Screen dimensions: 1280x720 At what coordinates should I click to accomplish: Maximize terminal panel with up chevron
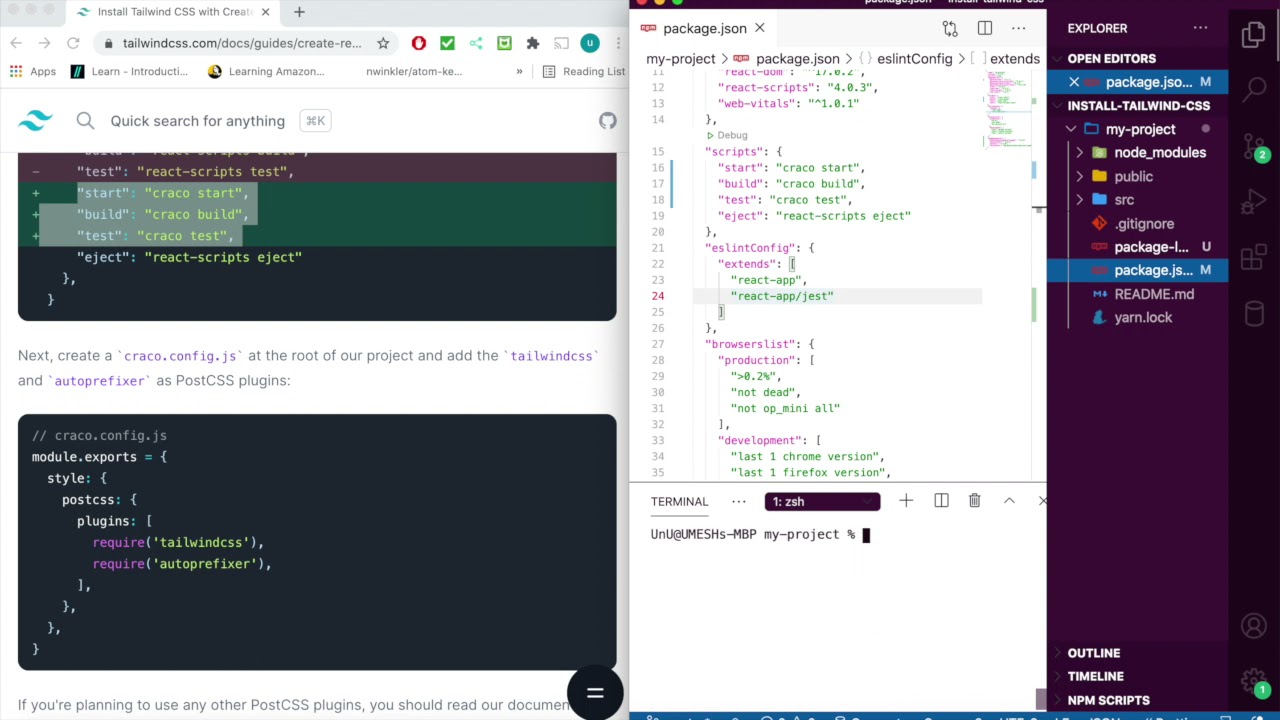pyautogui.click(x=1009, y=501)
